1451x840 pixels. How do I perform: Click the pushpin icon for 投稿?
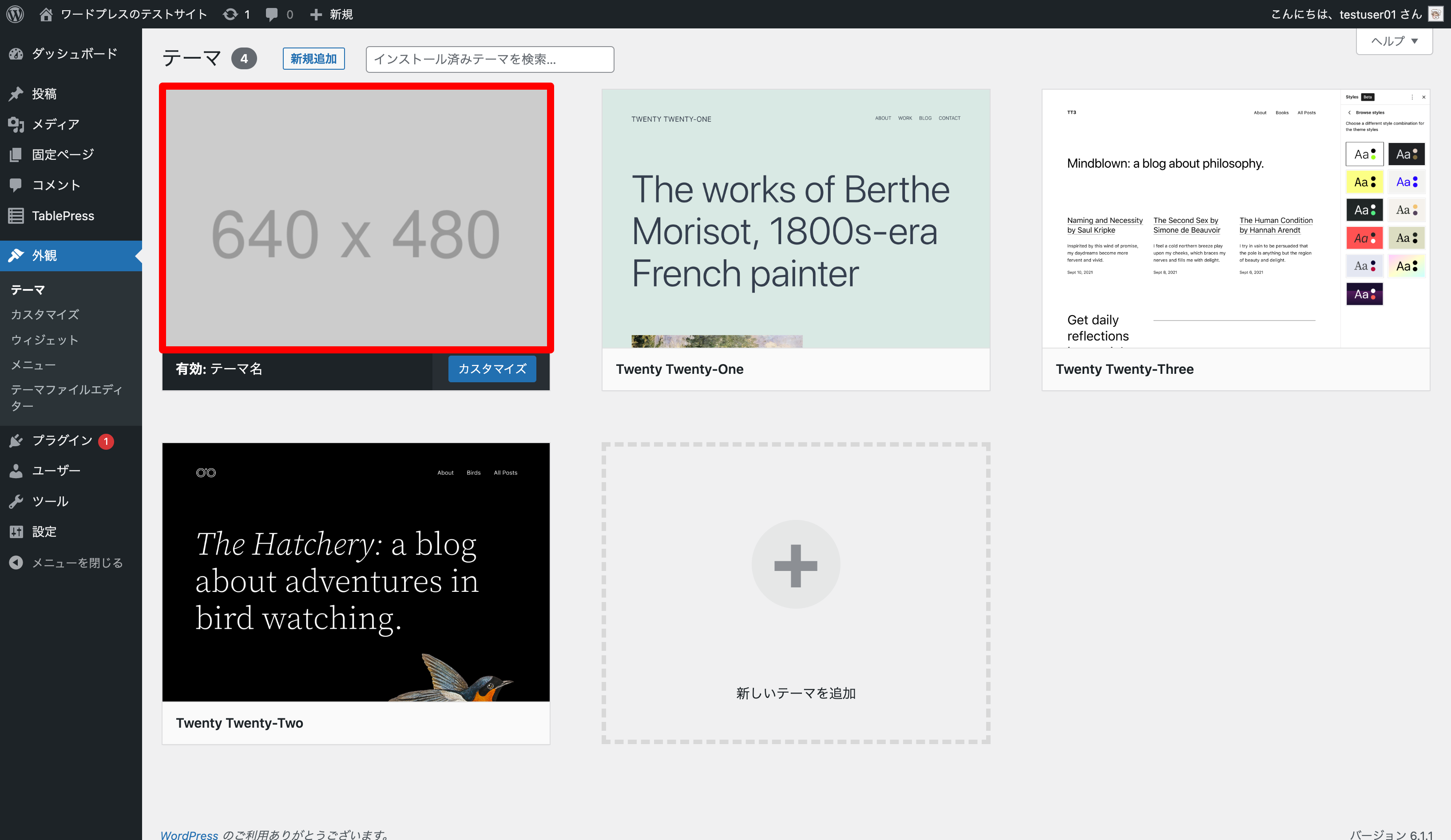(16, 93)
